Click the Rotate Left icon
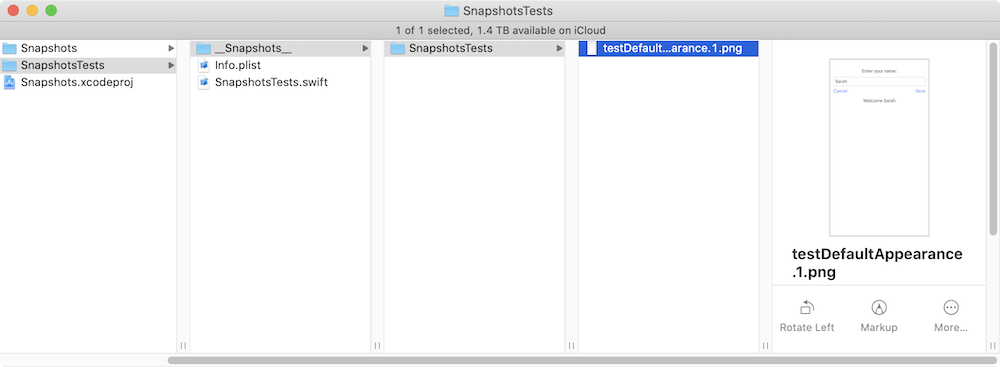1000x367 pixels. point(807,308)
